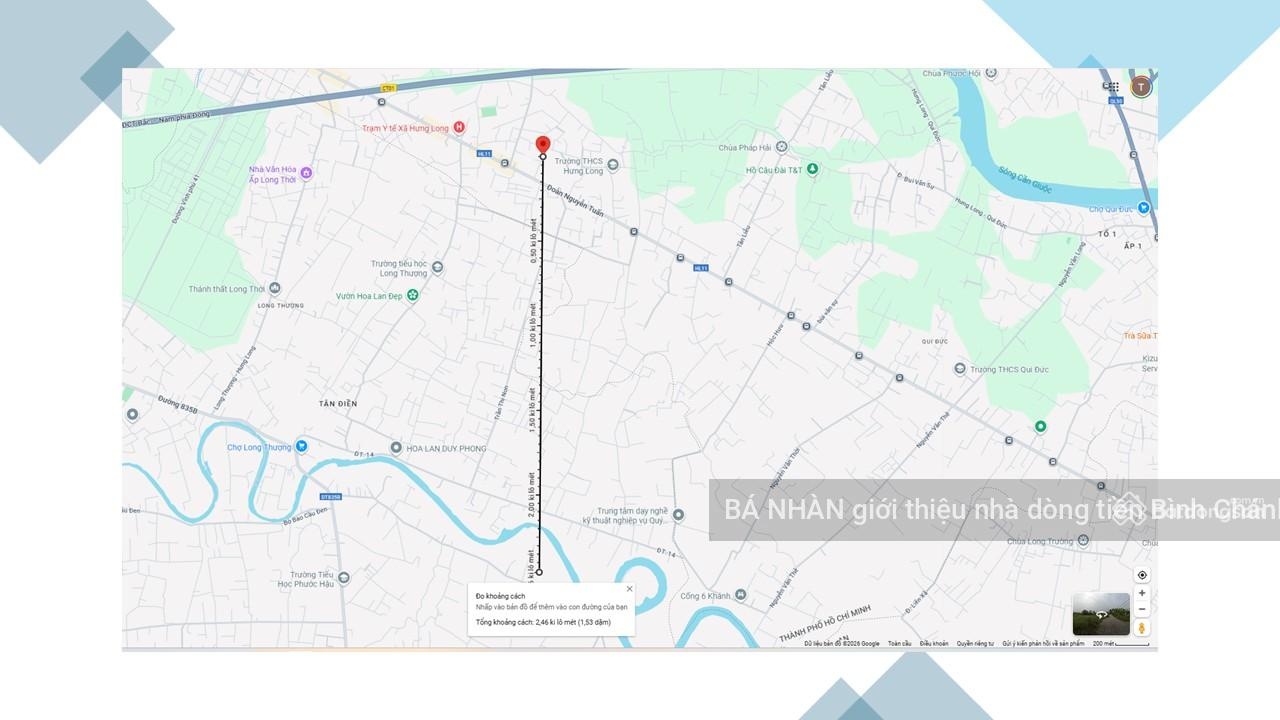Close the Đo khoảng cách popup
The height and width of the screenshot is (720, 1280).
(x=629, y=589)
